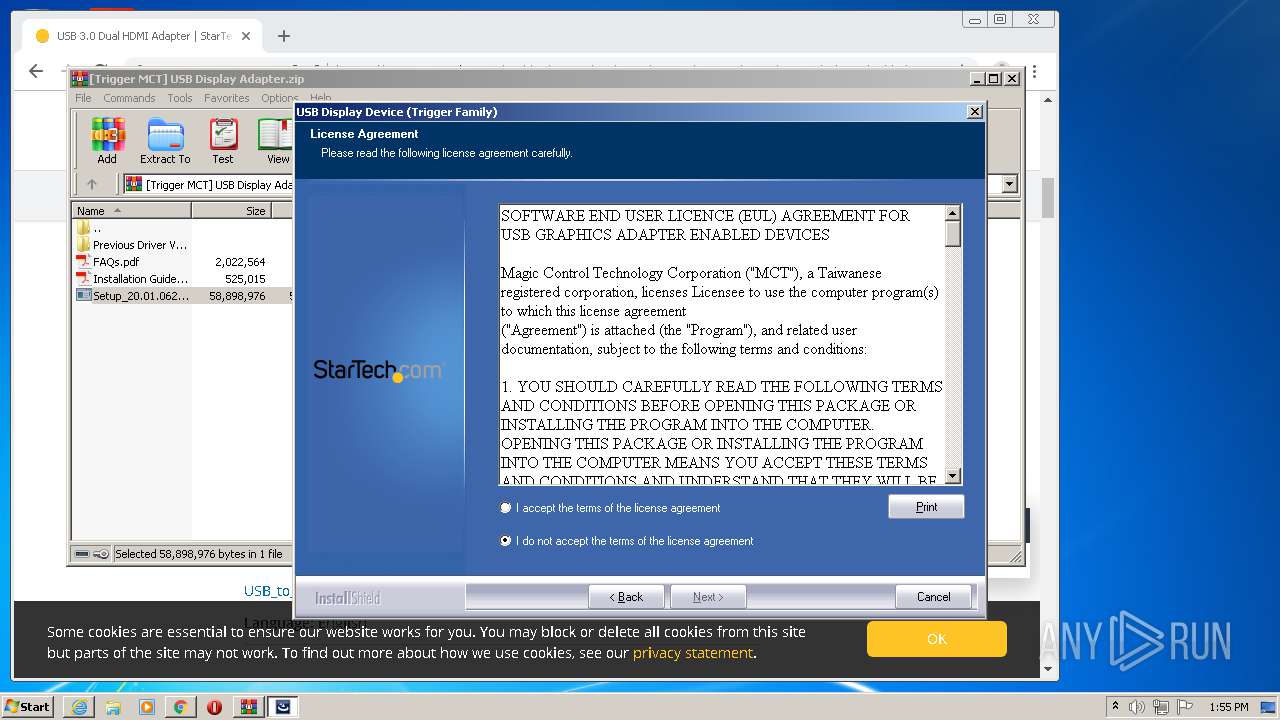Go up one level with WinRAR's arrow
The height and width of the screenshot is (720, 1280).
click(x=92, y=184)
